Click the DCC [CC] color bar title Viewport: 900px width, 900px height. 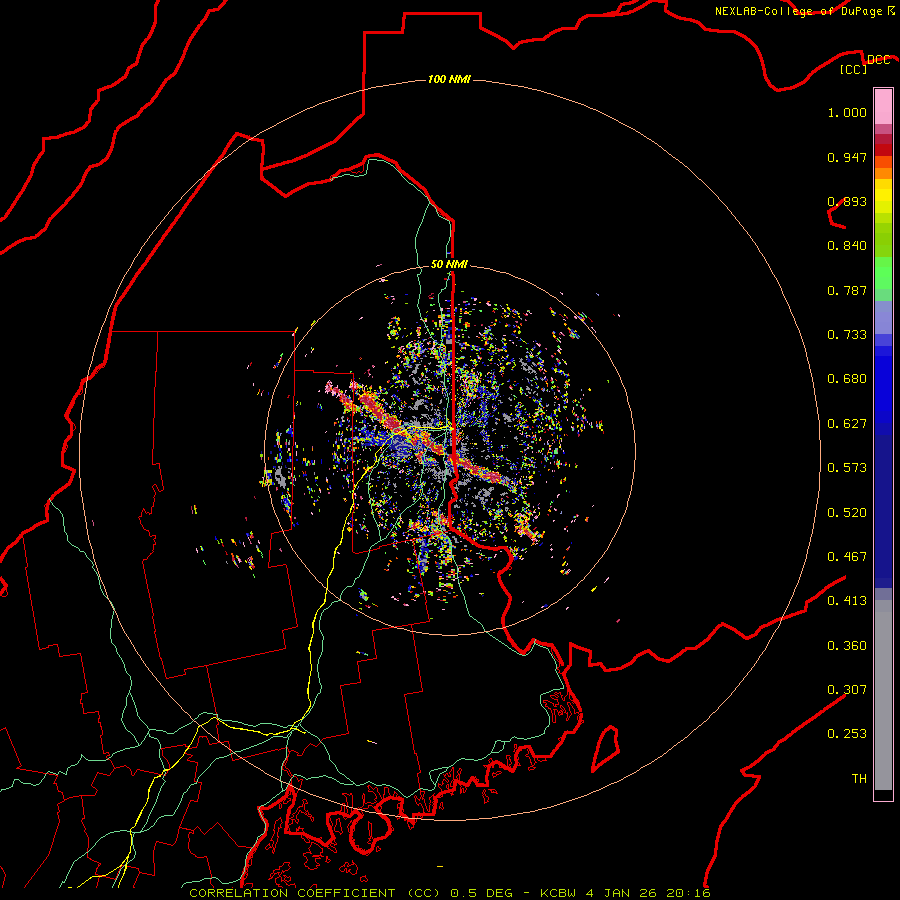click(x=864, y=64)
